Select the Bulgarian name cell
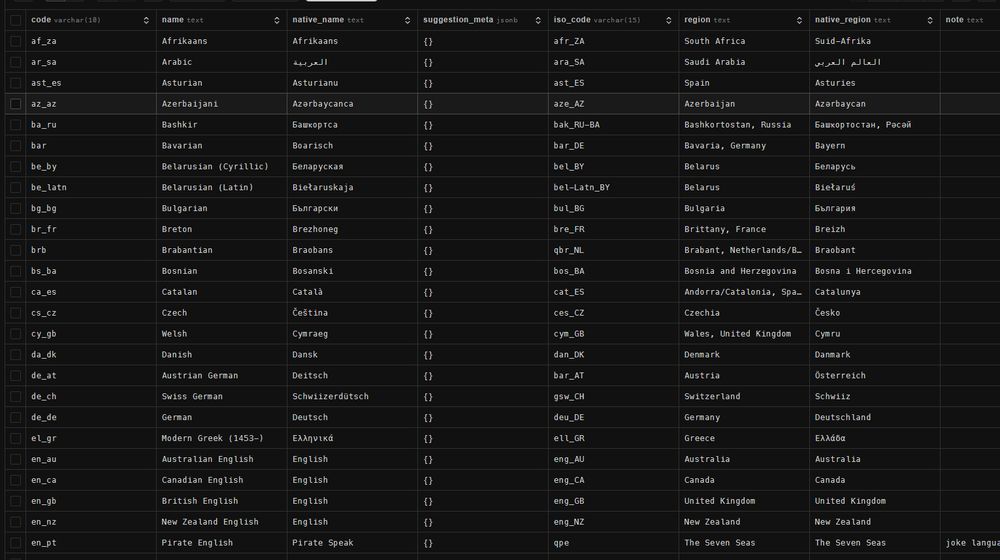This screenshot has width=1000, height=560. [221, 209]
